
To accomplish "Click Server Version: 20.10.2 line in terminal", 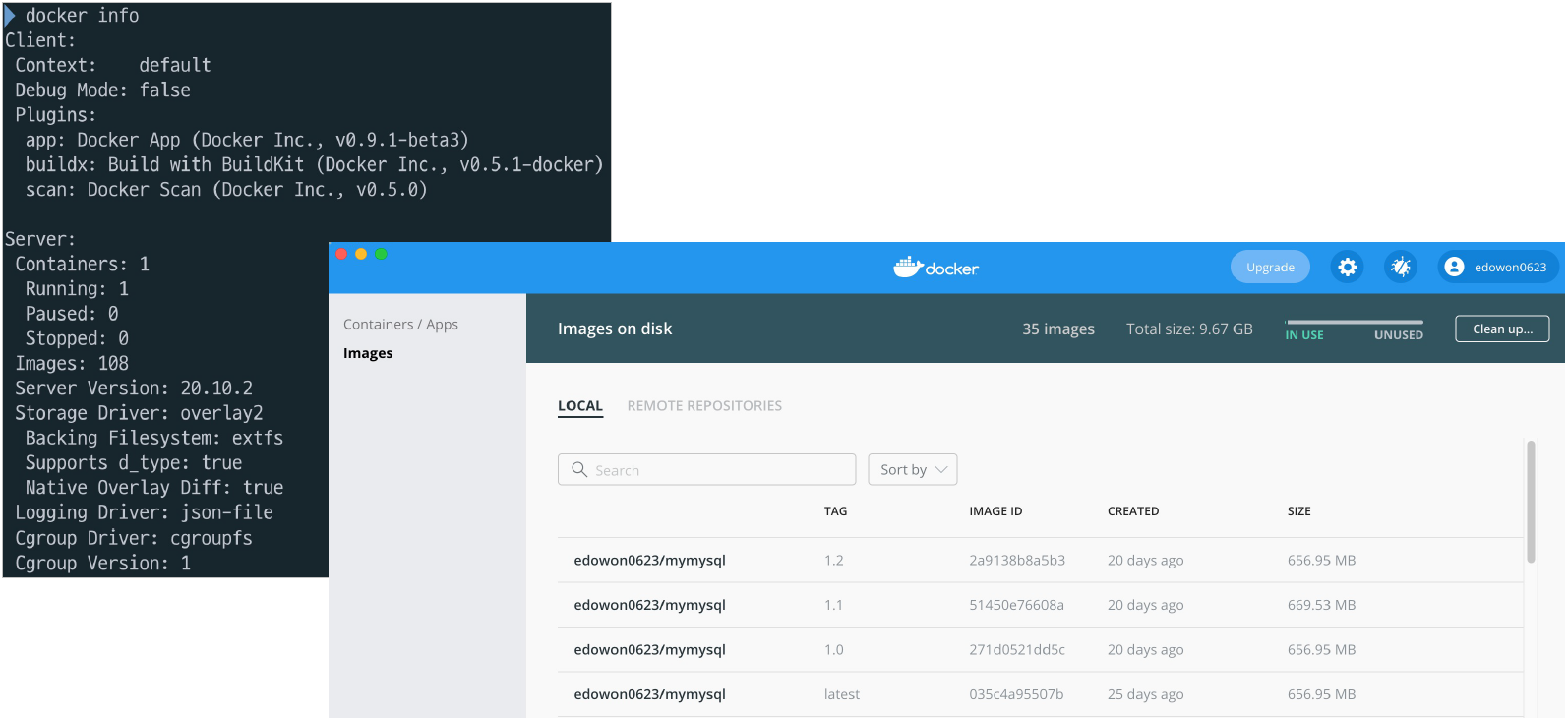I will tap(134, 389).
